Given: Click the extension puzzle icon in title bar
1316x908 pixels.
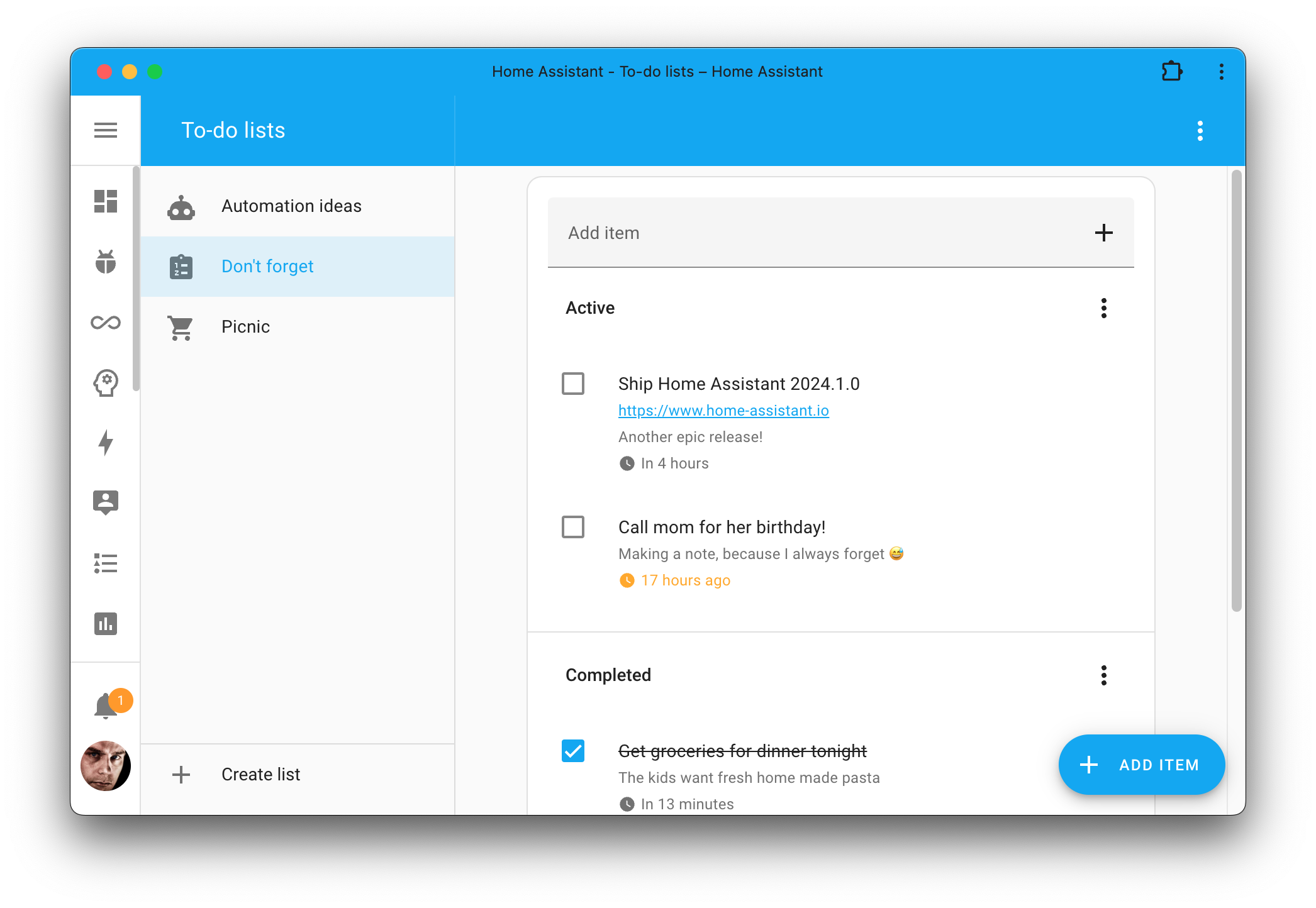Looking at the screenshot, I should click(1171, 71).
